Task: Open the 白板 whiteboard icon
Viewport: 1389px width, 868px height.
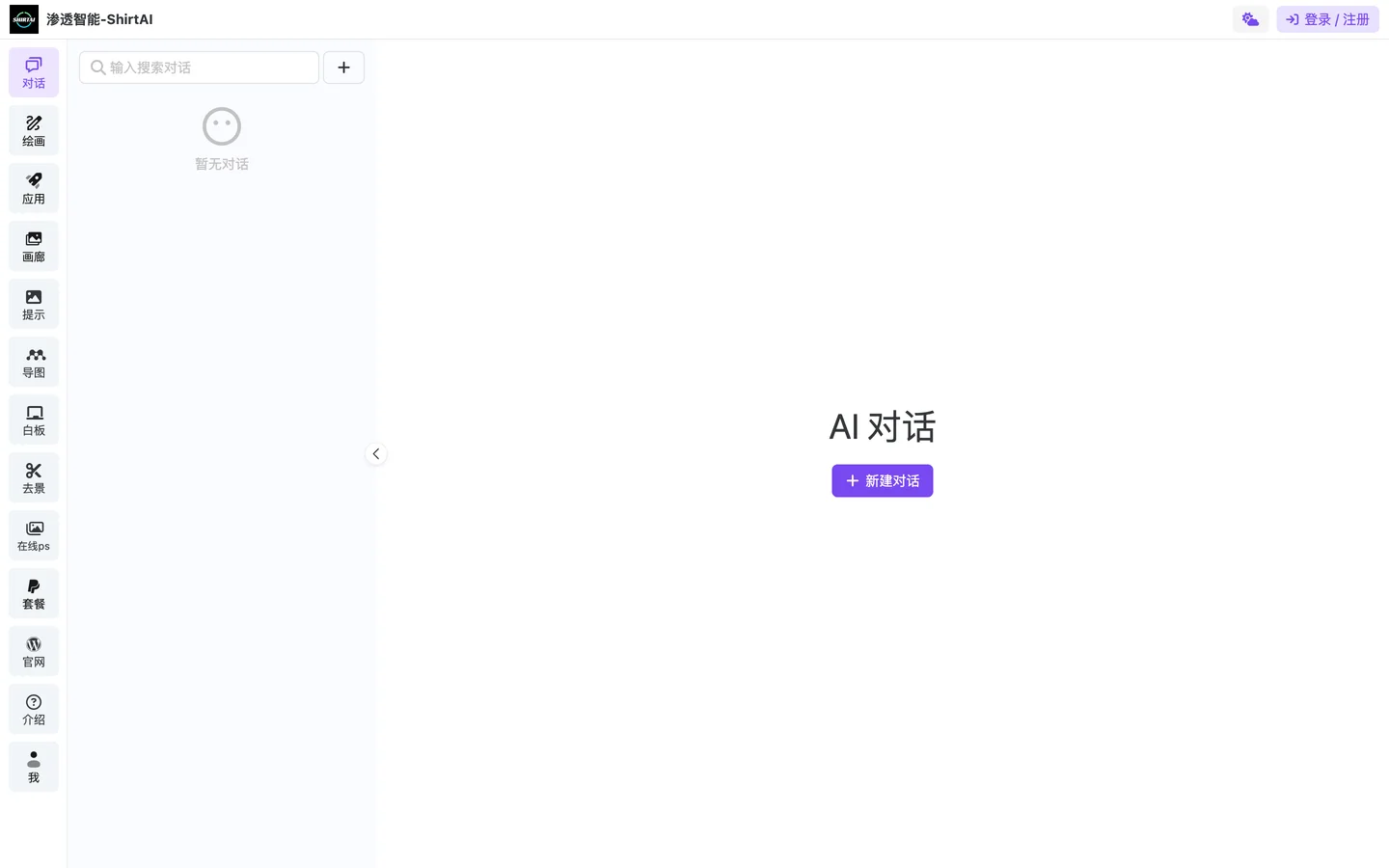Action: pyautogui.click(x=34, y=420)
